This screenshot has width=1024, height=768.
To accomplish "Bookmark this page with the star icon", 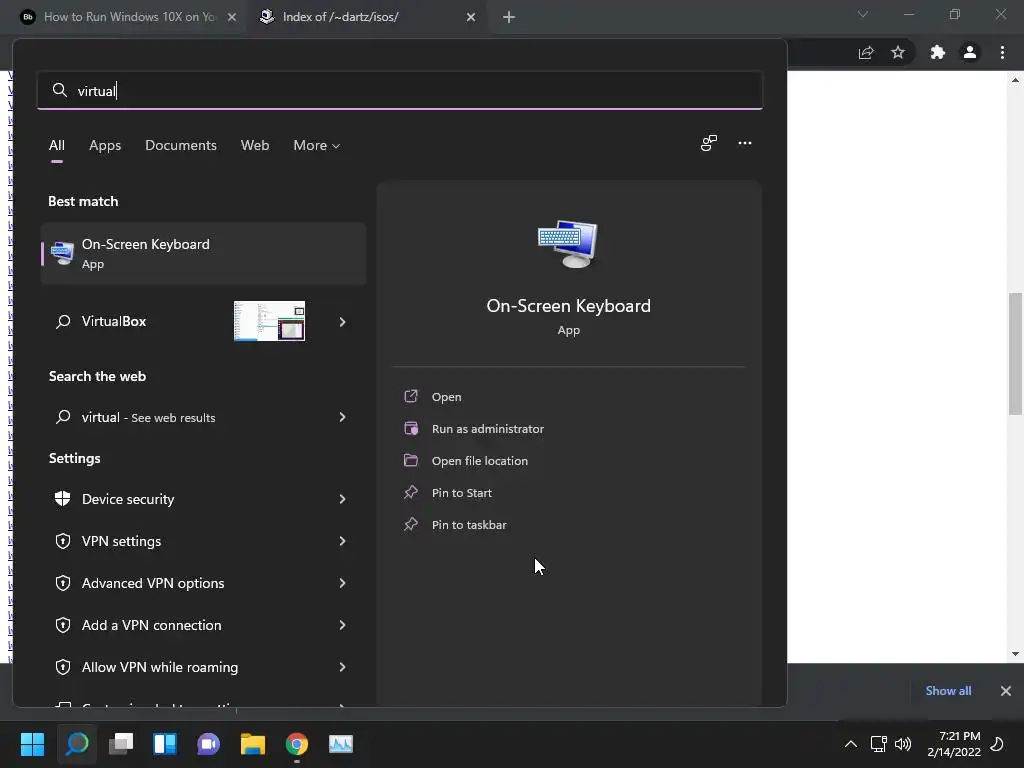I will 898,52.
